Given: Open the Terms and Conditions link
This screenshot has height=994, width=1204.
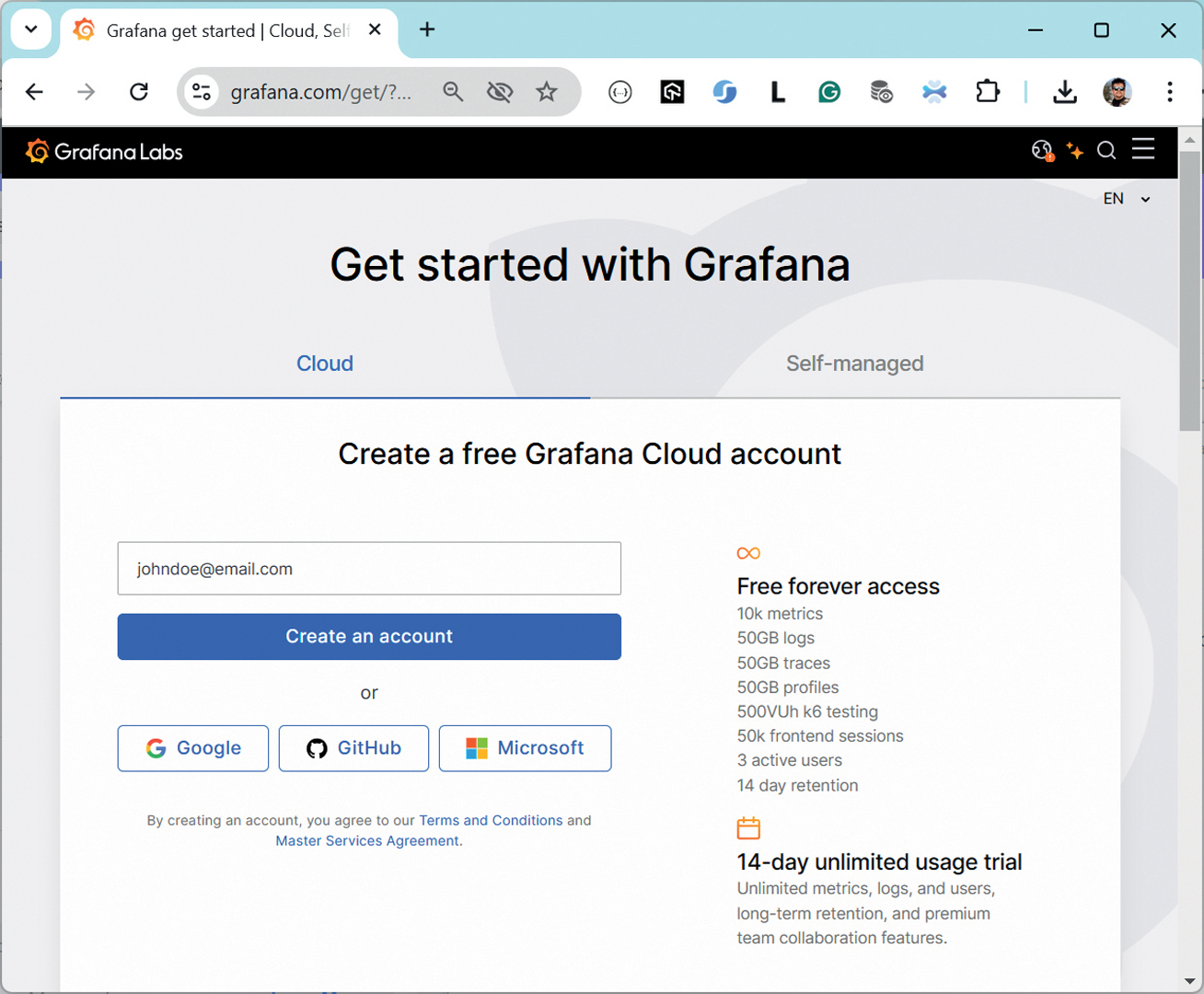Looking at the screenshot, I should pyautogui.click(x=491, y=820).
